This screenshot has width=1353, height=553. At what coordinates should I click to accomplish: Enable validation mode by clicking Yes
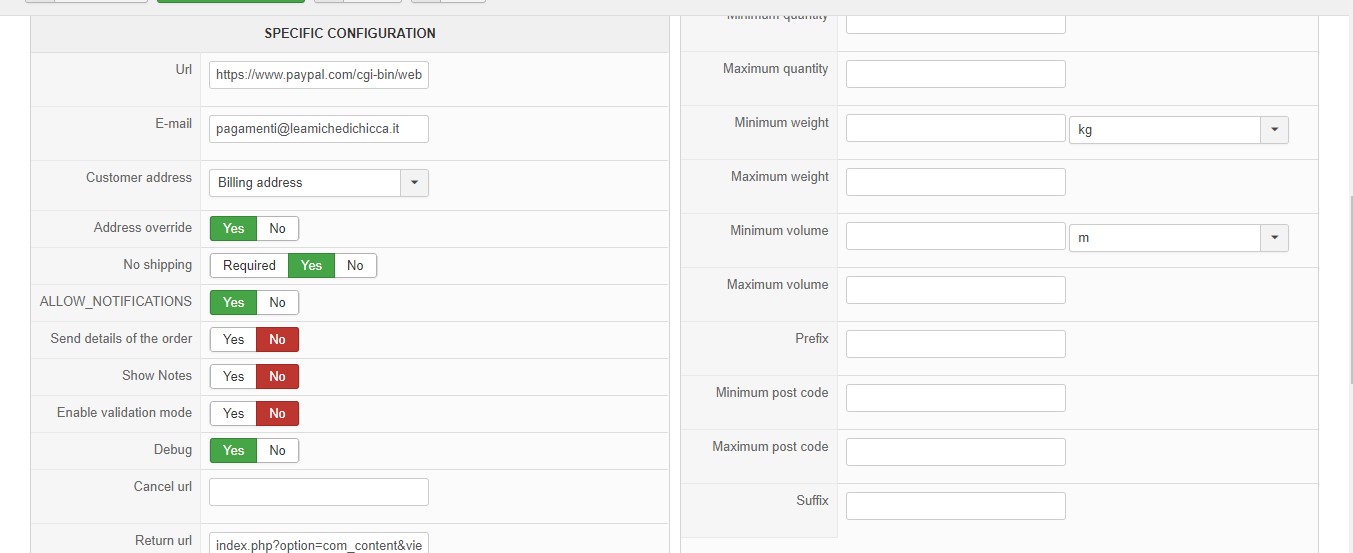point(233,413)
